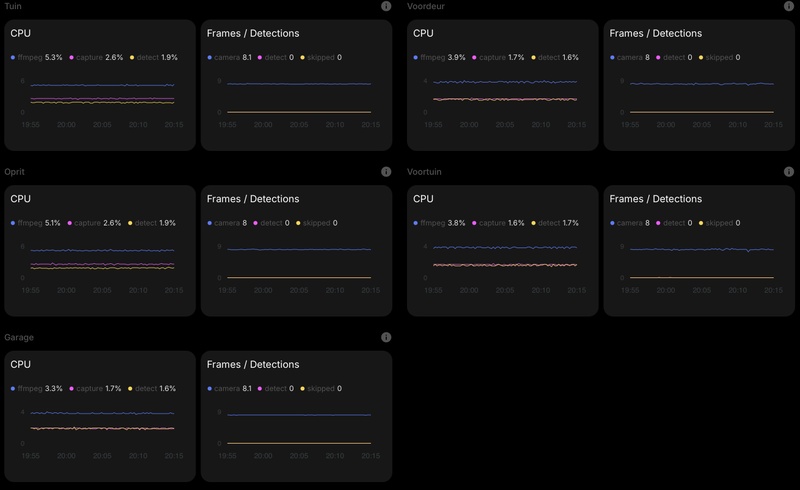Click the info icon for Oprit

pos(386,172)
